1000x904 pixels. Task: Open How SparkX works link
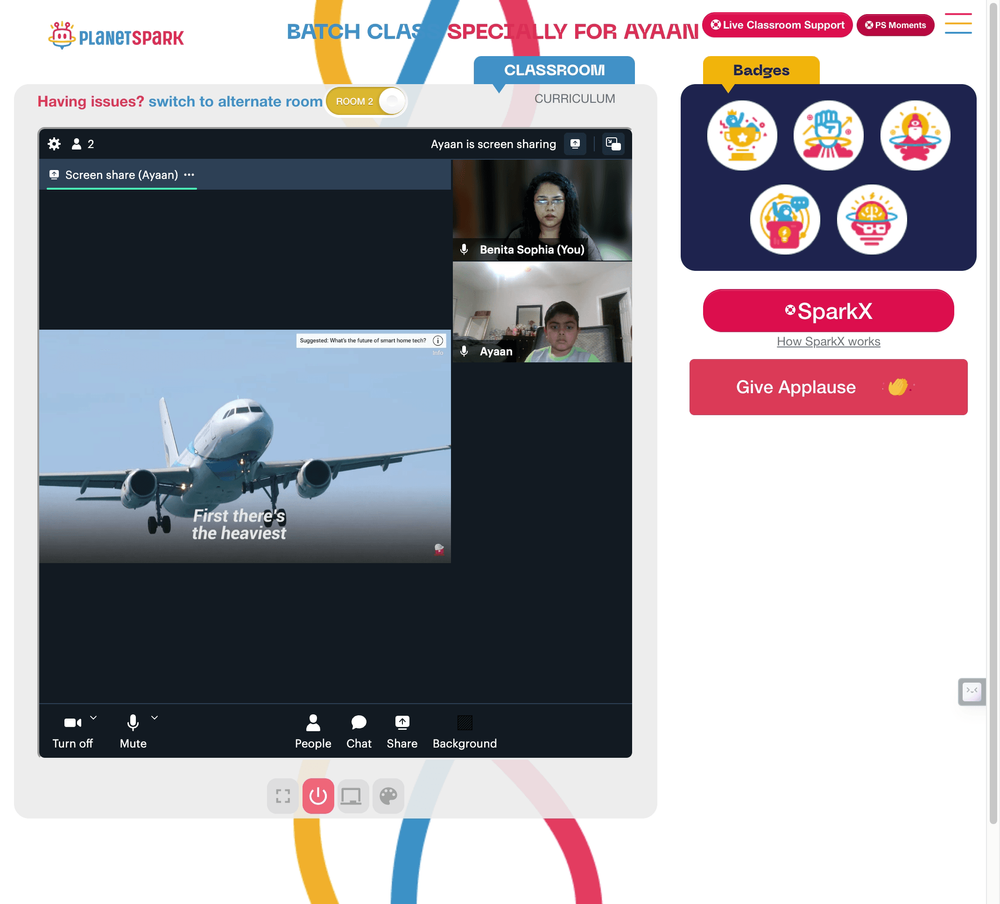(828, 342)
